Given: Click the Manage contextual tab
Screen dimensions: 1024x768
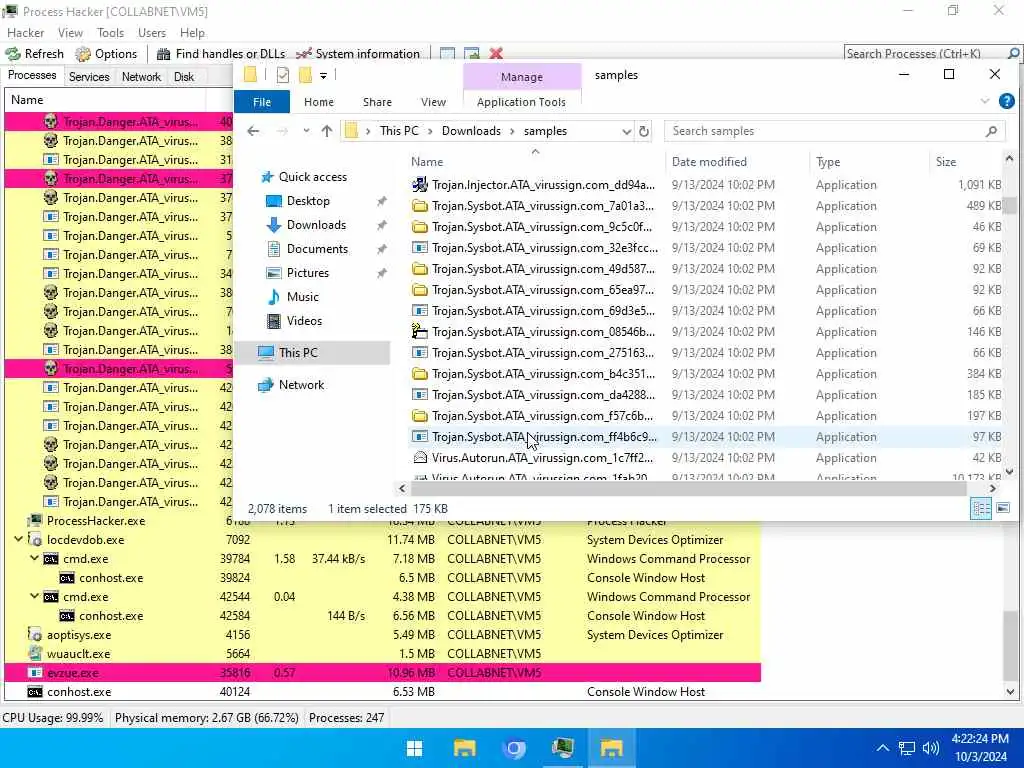Looking at the screenshot, I should coord(522,76).
